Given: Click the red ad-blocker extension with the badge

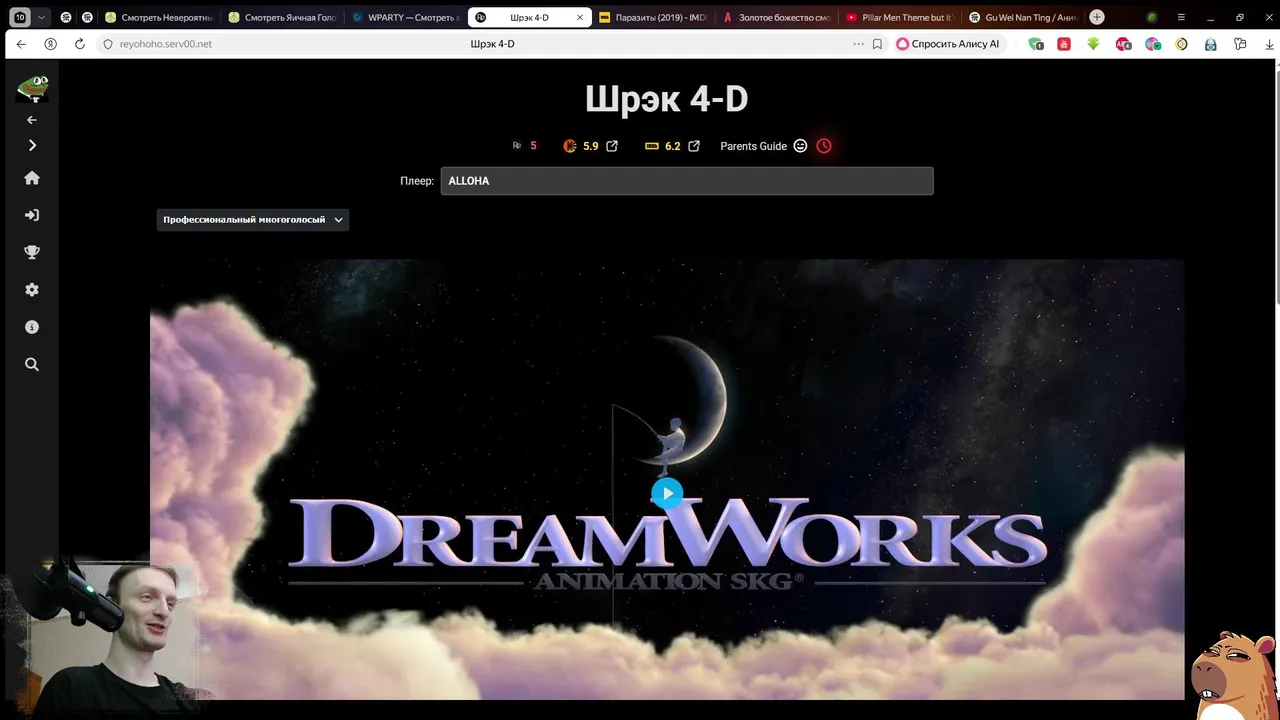Looking at the screenshot, I should point(1124,44).
